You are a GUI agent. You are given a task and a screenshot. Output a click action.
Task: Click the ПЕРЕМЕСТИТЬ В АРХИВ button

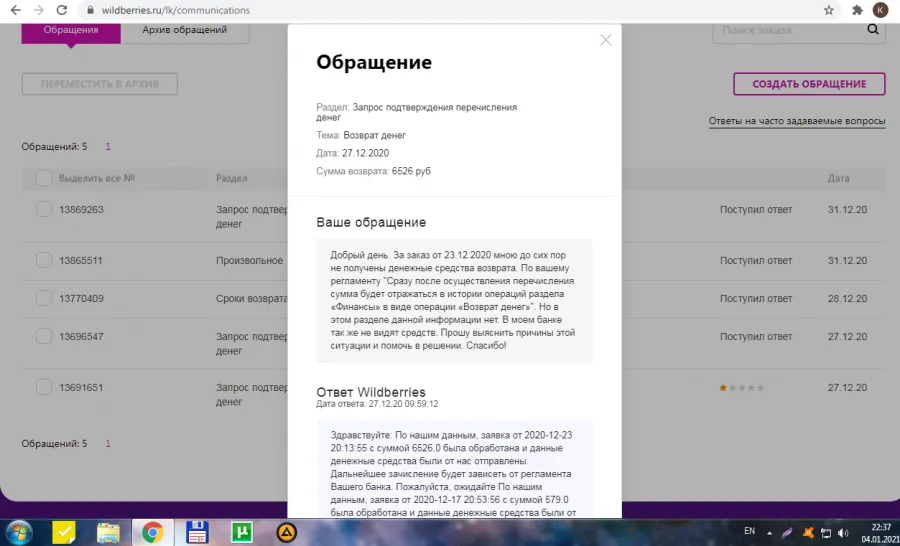click(x=100, y=84)
